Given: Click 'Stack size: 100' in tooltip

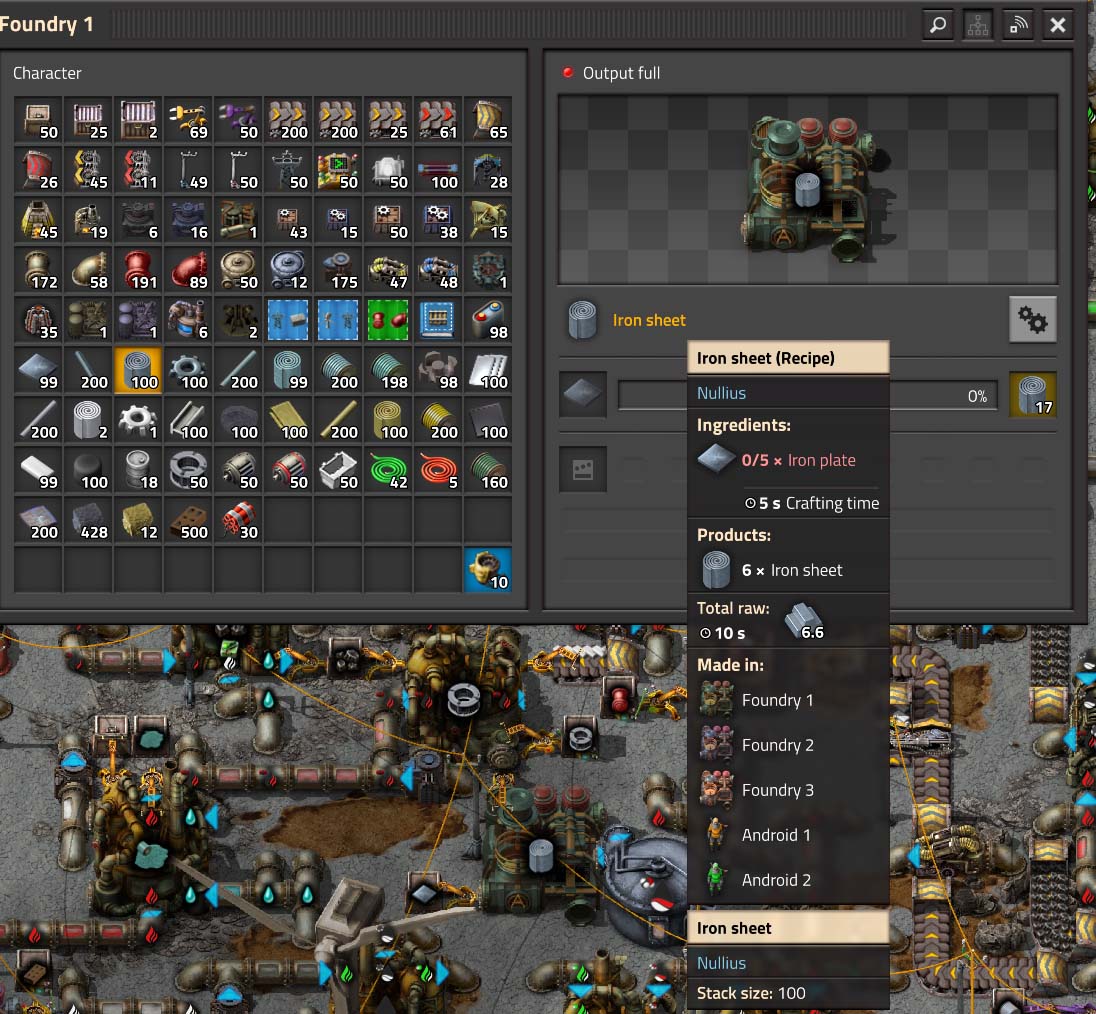Looking at the screenshot, I should 751,993.
